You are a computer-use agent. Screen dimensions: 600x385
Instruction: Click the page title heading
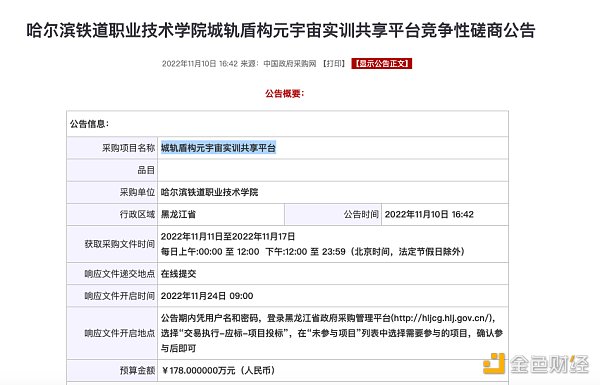pos(281,31)
